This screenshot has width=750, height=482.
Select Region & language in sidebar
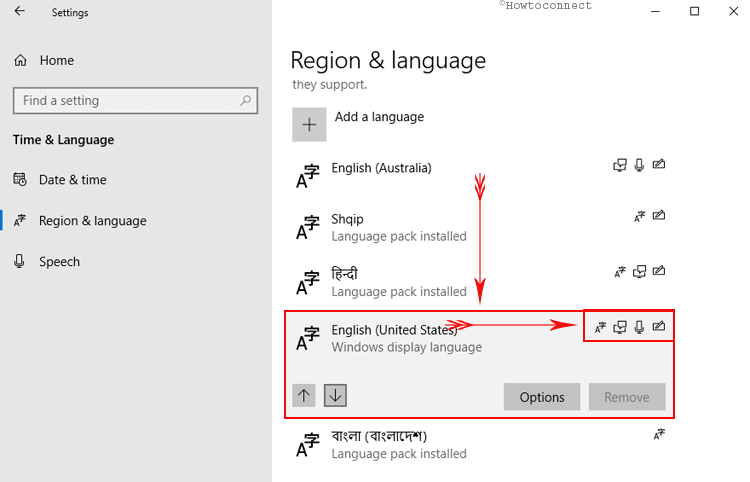pyautogui.click(x=92, y=221)
